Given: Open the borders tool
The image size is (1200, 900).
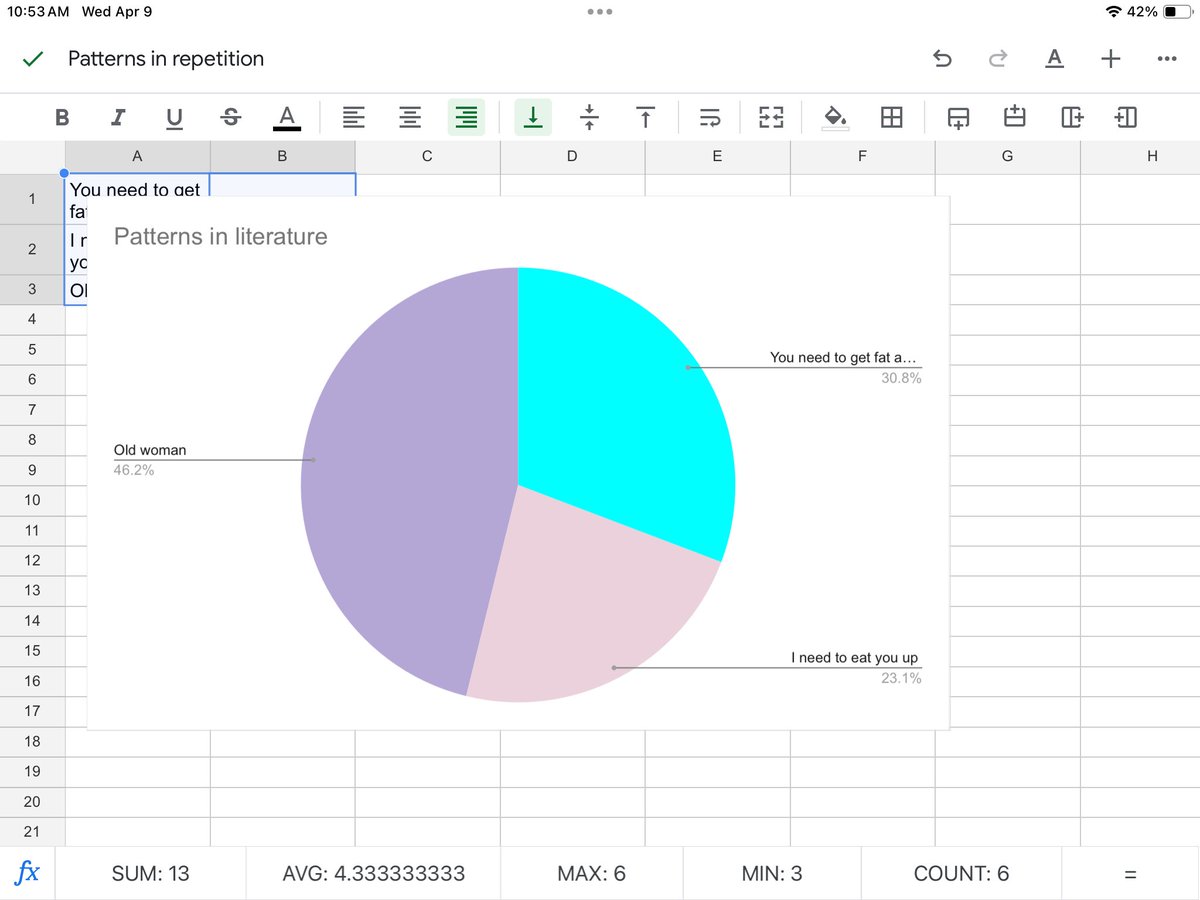Looking at the screenshot, I should pos(892,117).
